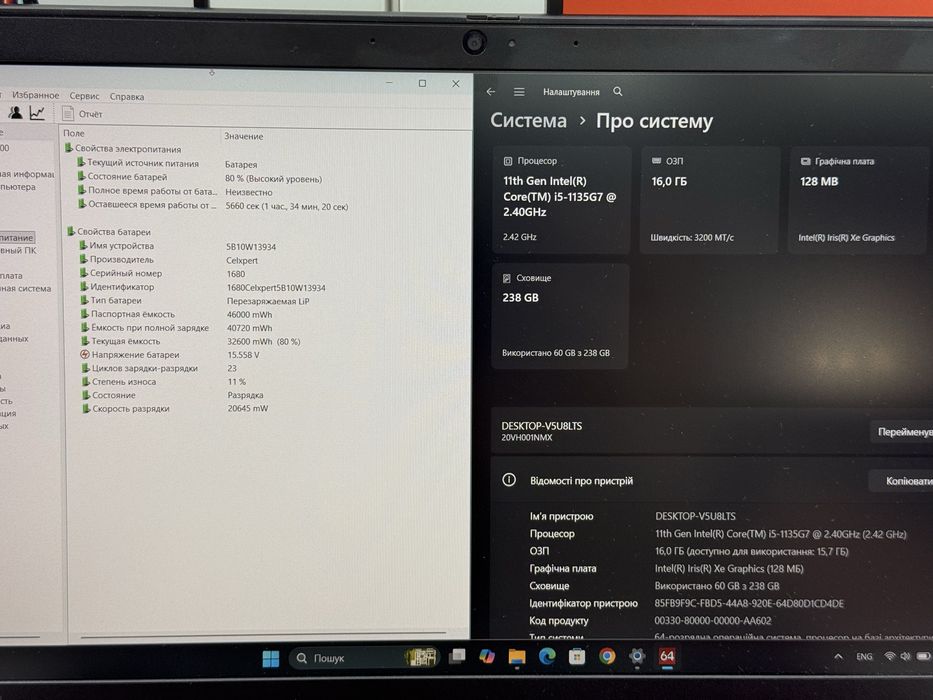Click the Ідентифікатор пристрою value

tap(749, 604)
